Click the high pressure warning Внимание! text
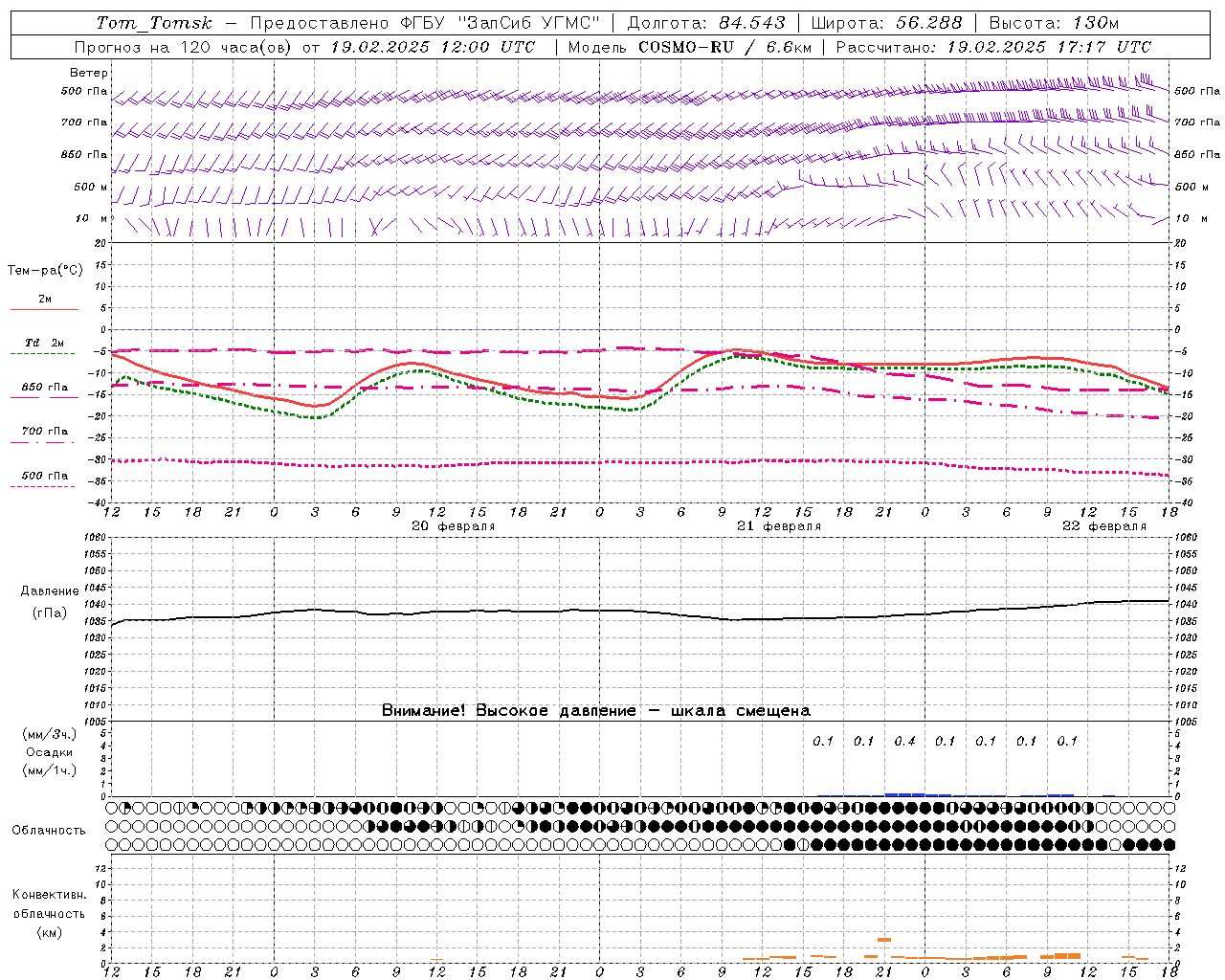 coord(595,710)
